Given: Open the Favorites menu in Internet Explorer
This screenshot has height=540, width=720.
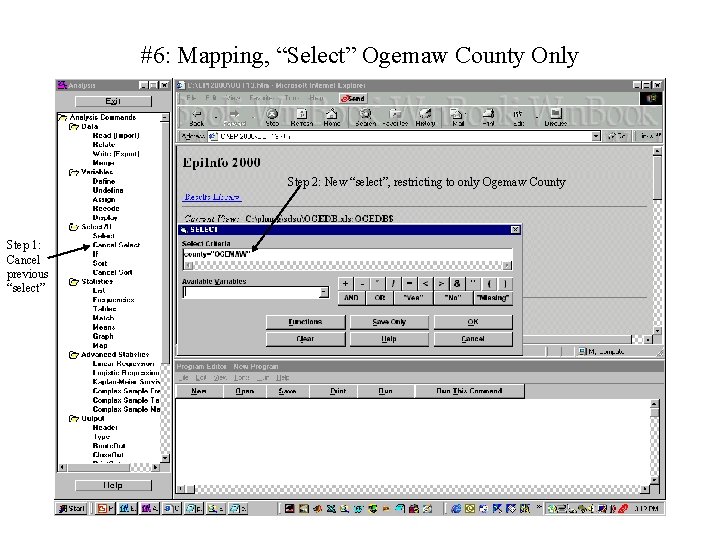Looking at the screenshot, I should [x=260, y=98].
